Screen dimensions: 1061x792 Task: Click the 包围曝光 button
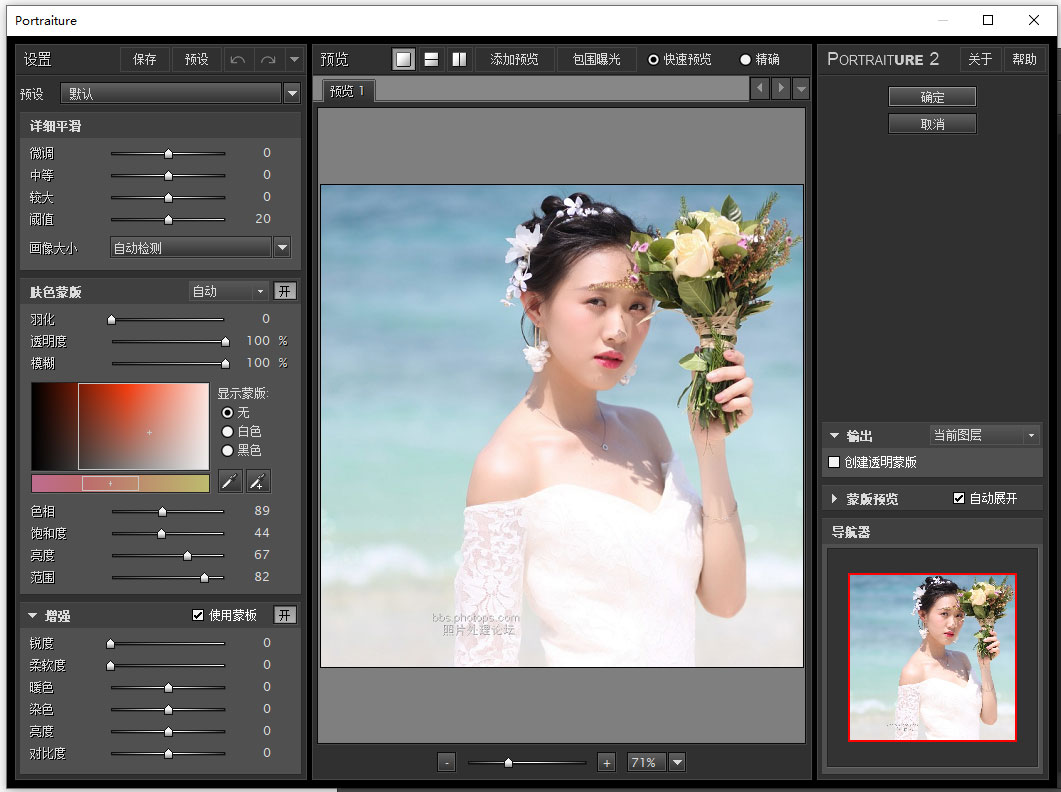[599, 58]
